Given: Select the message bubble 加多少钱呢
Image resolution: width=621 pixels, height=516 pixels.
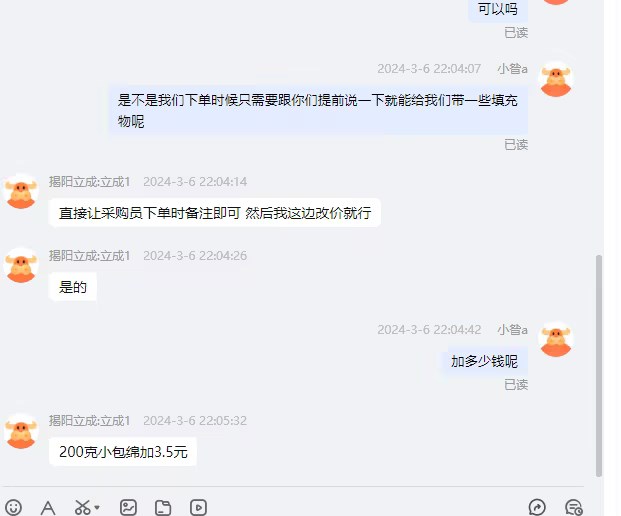Looking at the screenshot, I should pos(484,361).
